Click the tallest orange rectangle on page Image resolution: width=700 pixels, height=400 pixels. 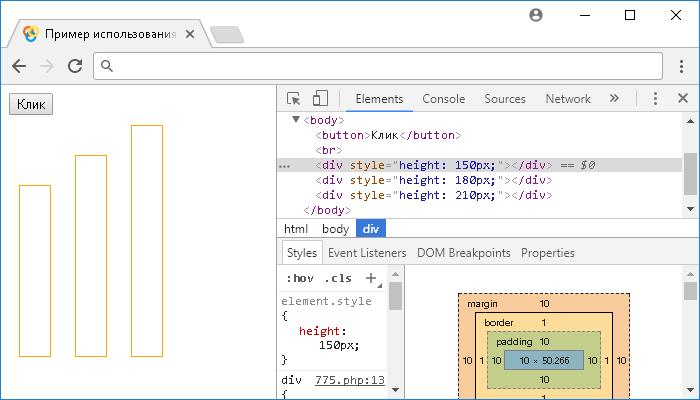[147, 241]
